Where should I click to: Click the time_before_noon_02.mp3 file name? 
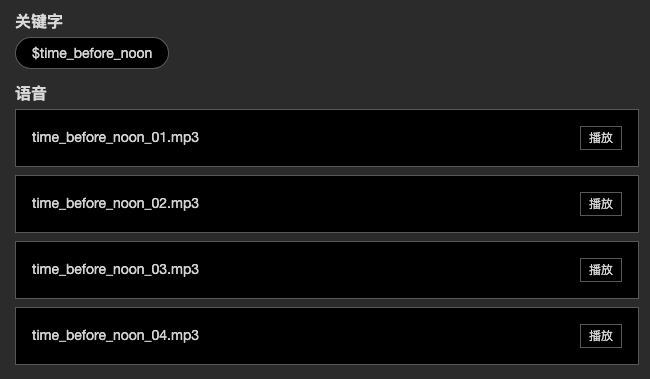pyautogui.click(x=115, y=203)
